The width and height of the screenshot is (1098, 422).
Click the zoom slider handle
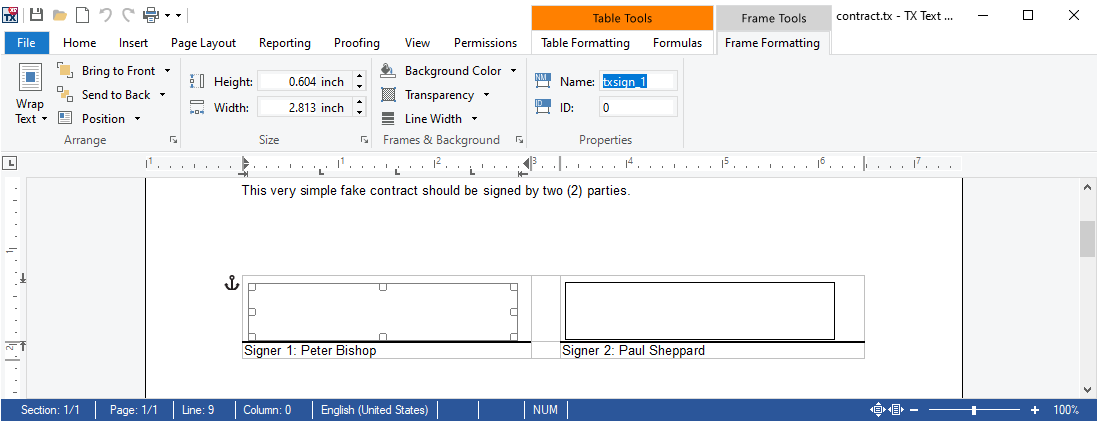point(974,410)
